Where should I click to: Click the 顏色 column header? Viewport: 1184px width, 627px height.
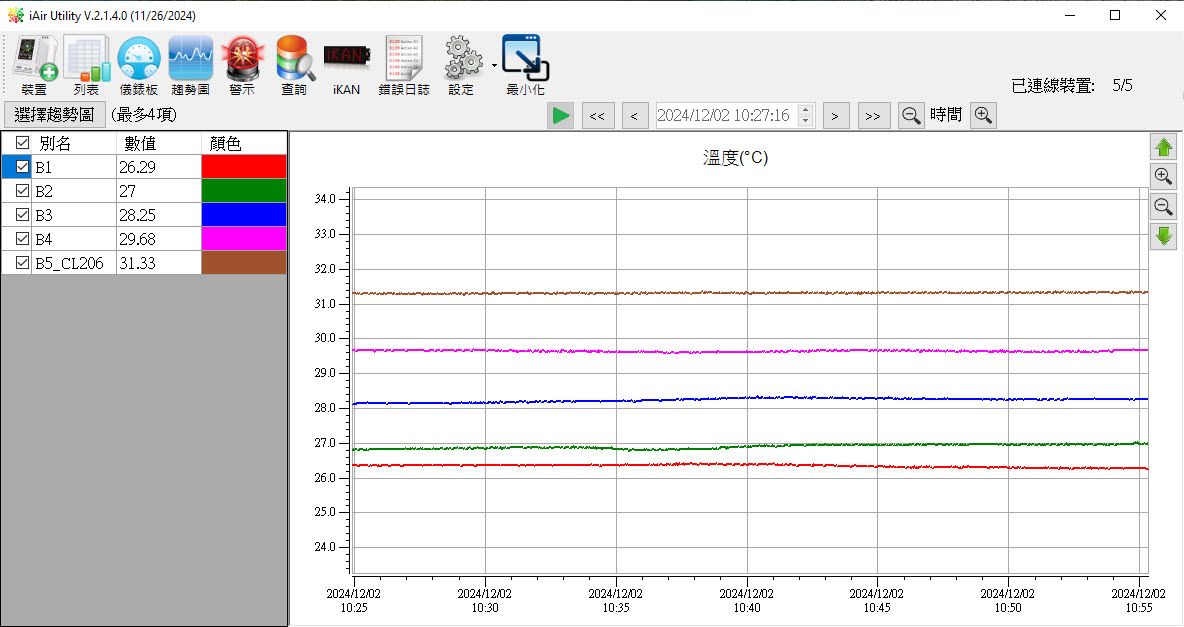244,143
